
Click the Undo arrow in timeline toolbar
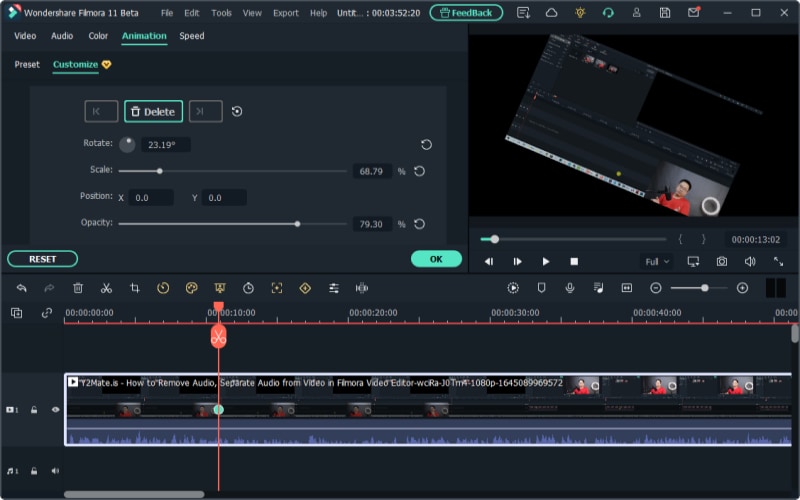coord(21,288)
